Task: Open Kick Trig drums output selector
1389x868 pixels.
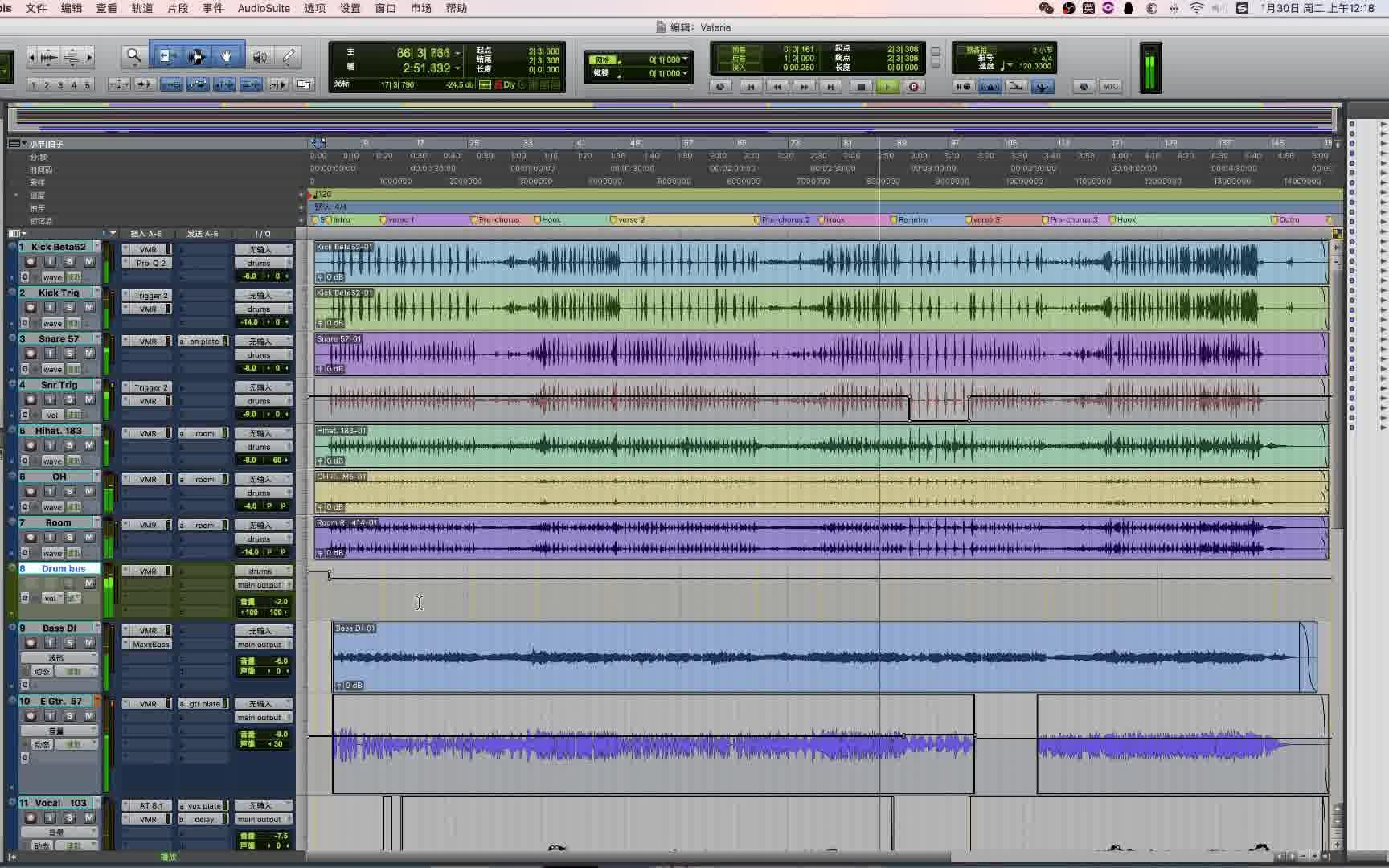Action: point(264,309)
